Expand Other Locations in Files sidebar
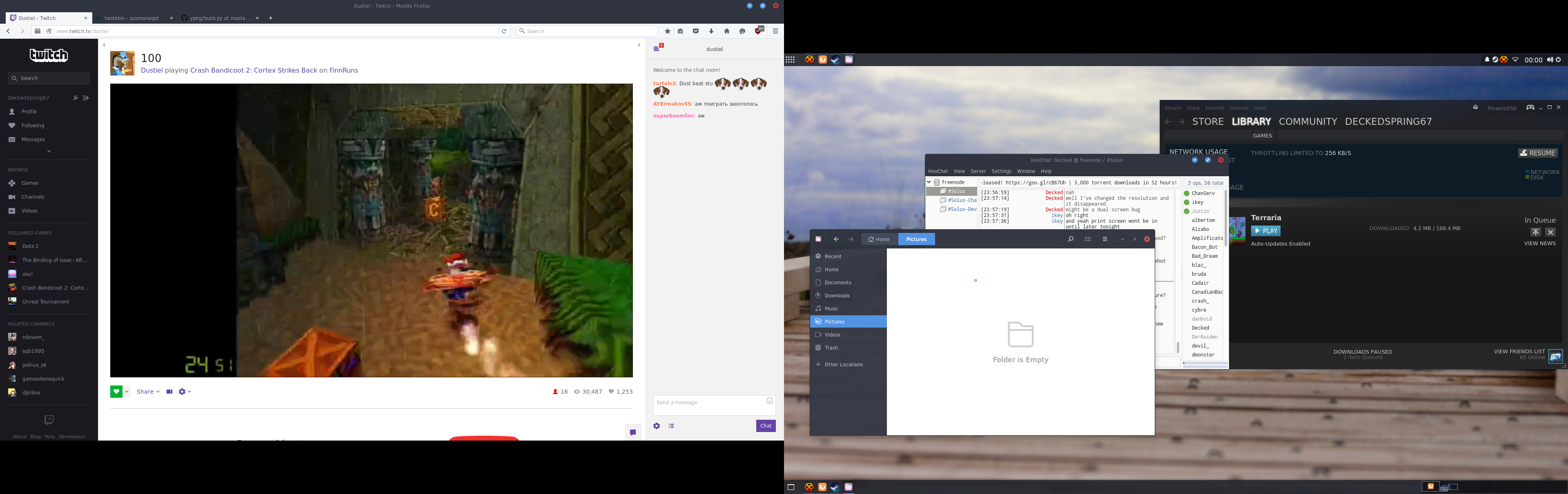 click(849, 365)
